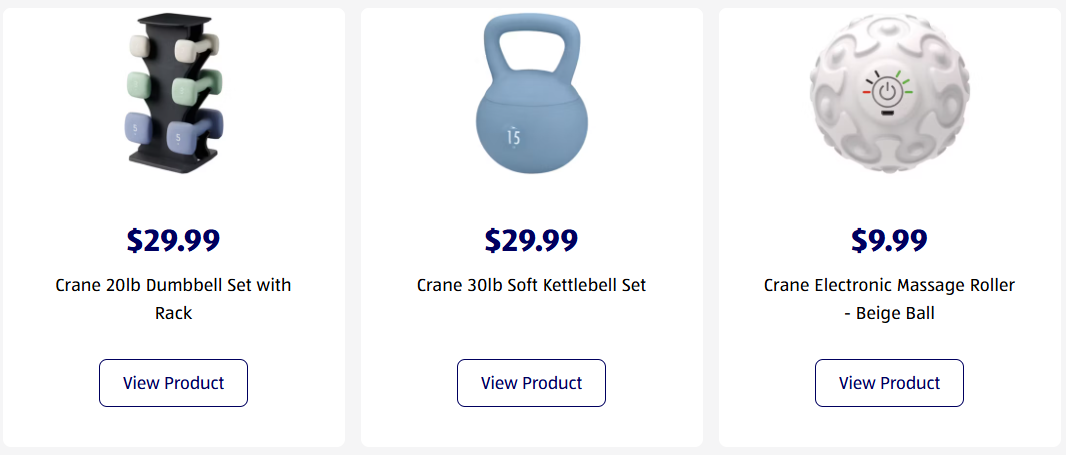View Product for Crane 20lb Dumbbell Set
The height and width of the screenshot is (455, 1066).
173,383
